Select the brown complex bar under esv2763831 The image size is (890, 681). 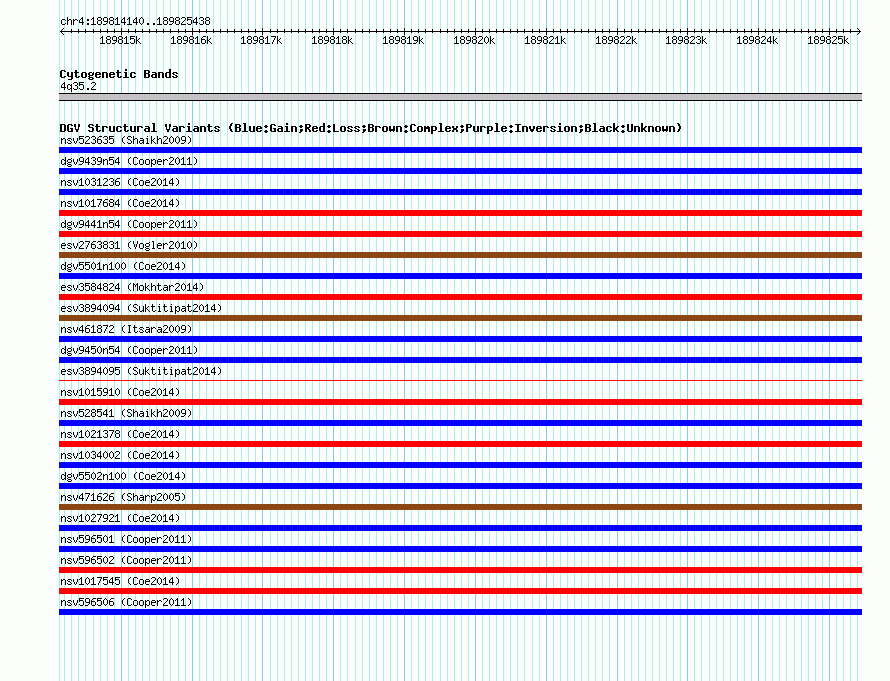tap(460, 255)
